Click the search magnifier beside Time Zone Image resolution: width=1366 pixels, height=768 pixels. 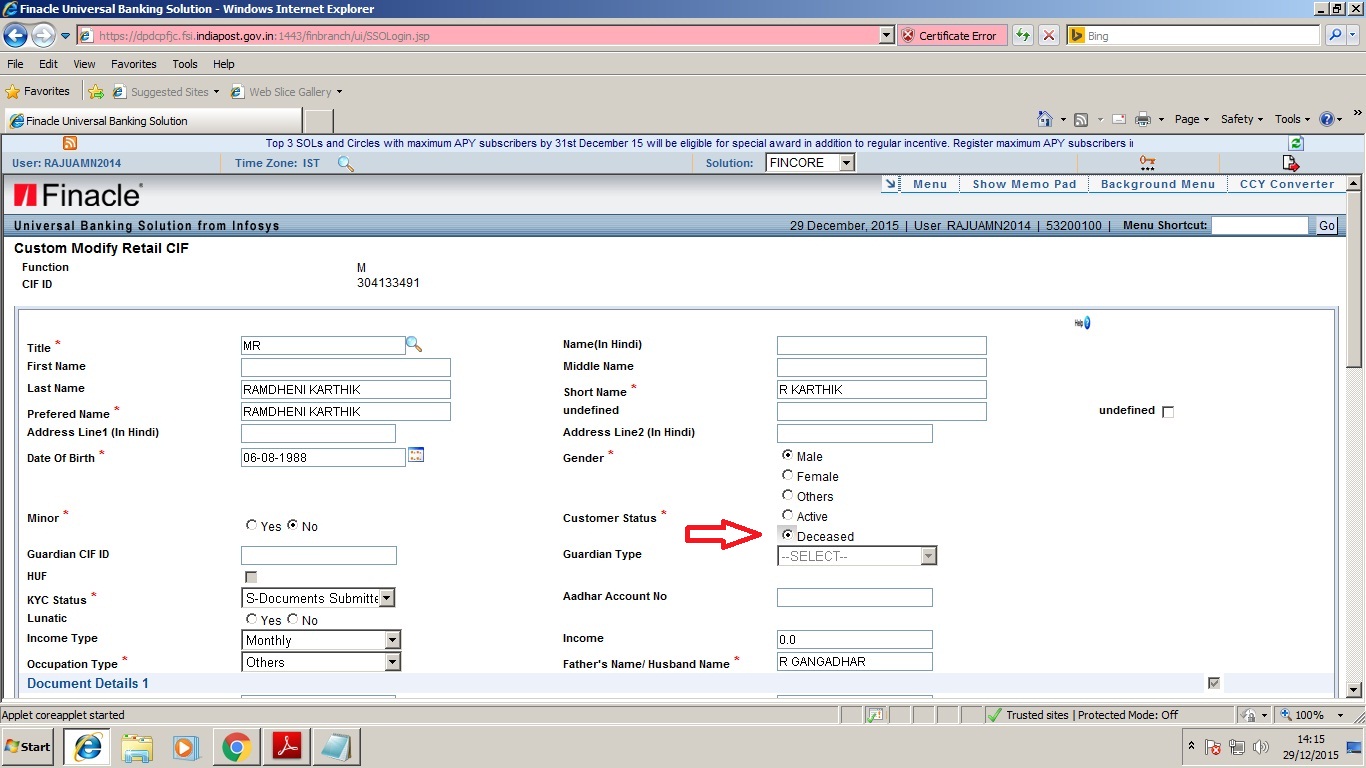click(x=345, y=164)
